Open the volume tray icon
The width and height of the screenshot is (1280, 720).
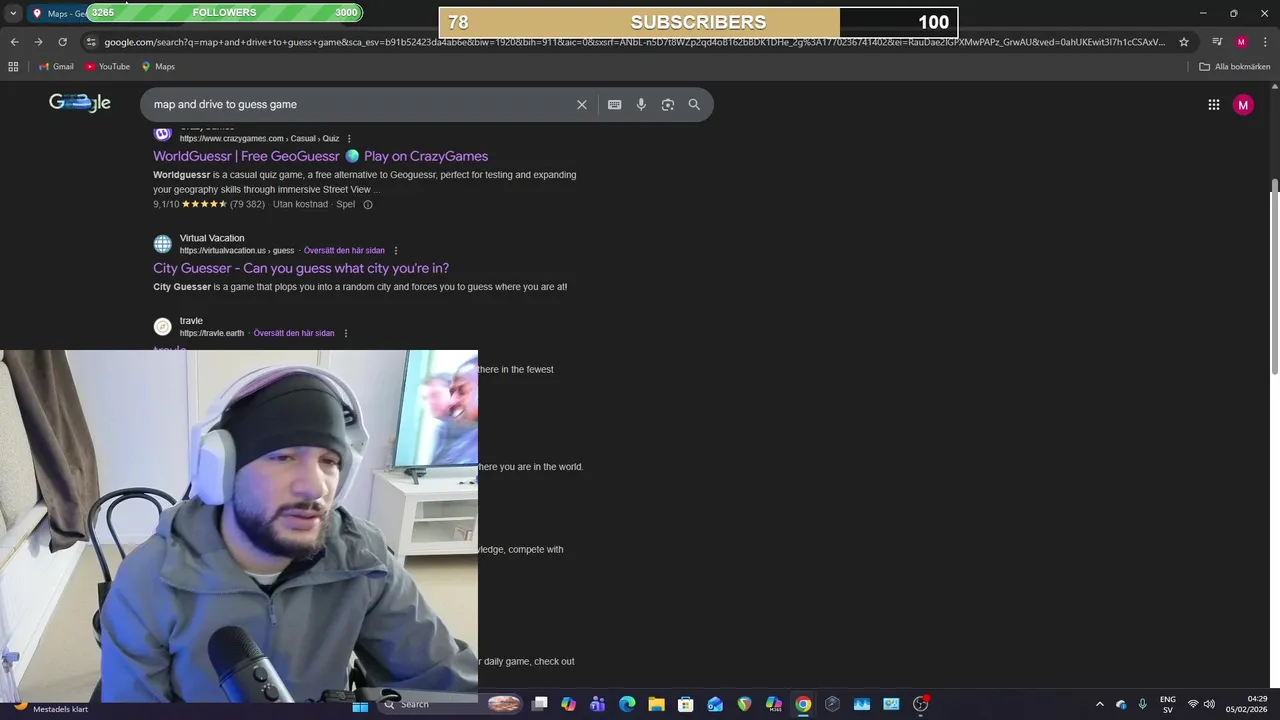pos(1209,704)
